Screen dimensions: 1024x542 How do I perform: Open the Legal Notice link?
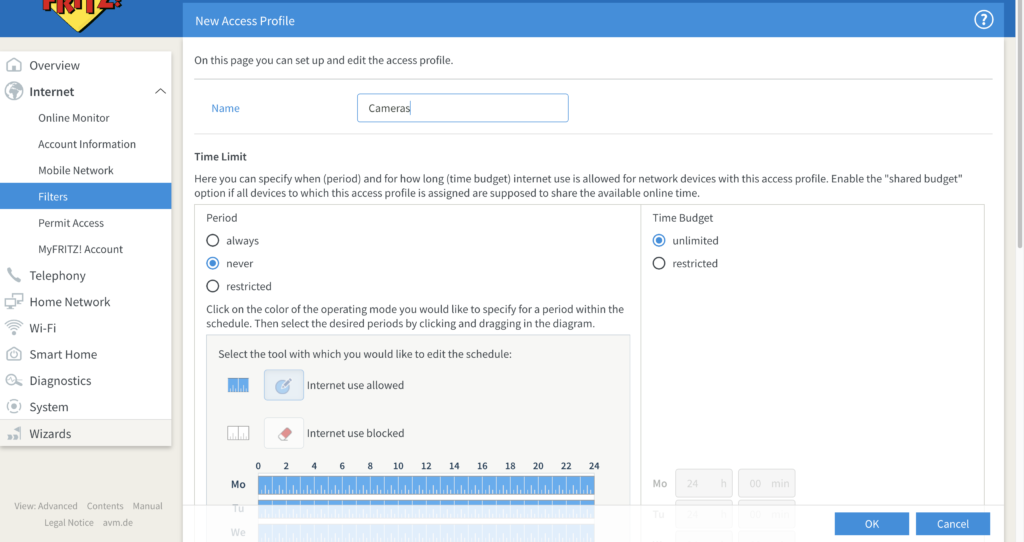click(69, 522)
